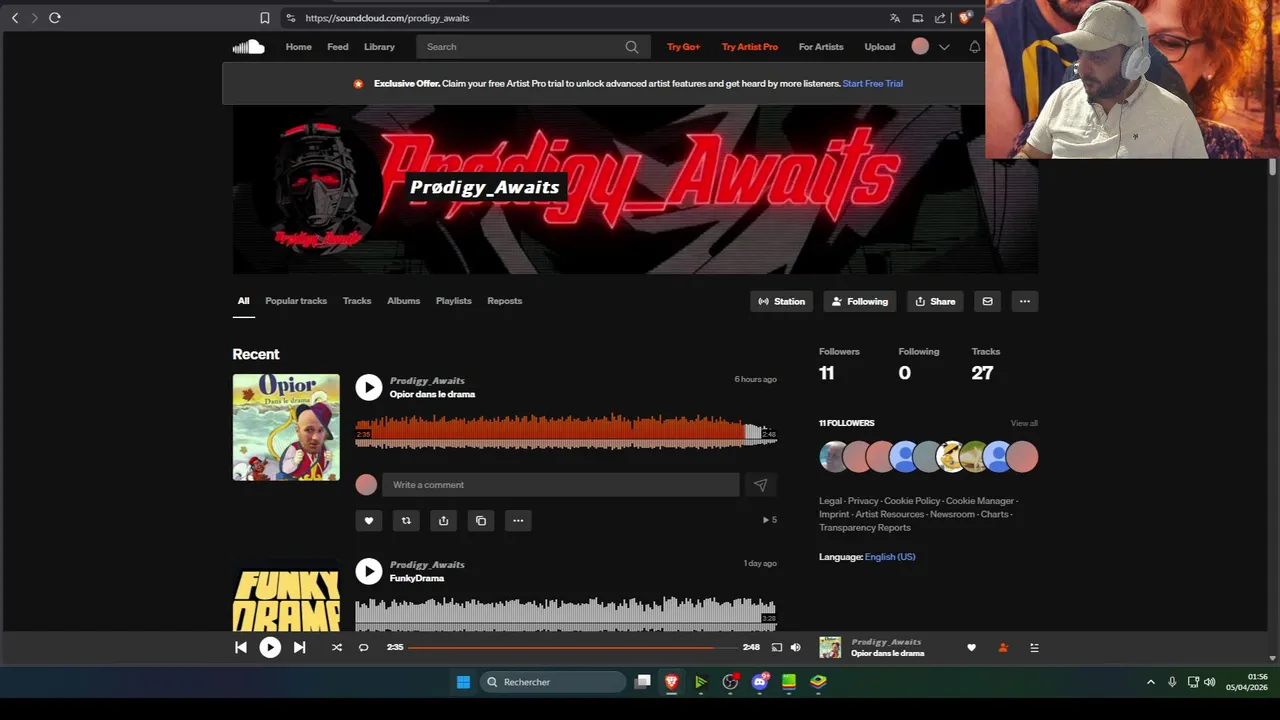Toggle the orange follow icon in player bar
The height and width of the screenshot is (720, 1280).
[1003, 647]
